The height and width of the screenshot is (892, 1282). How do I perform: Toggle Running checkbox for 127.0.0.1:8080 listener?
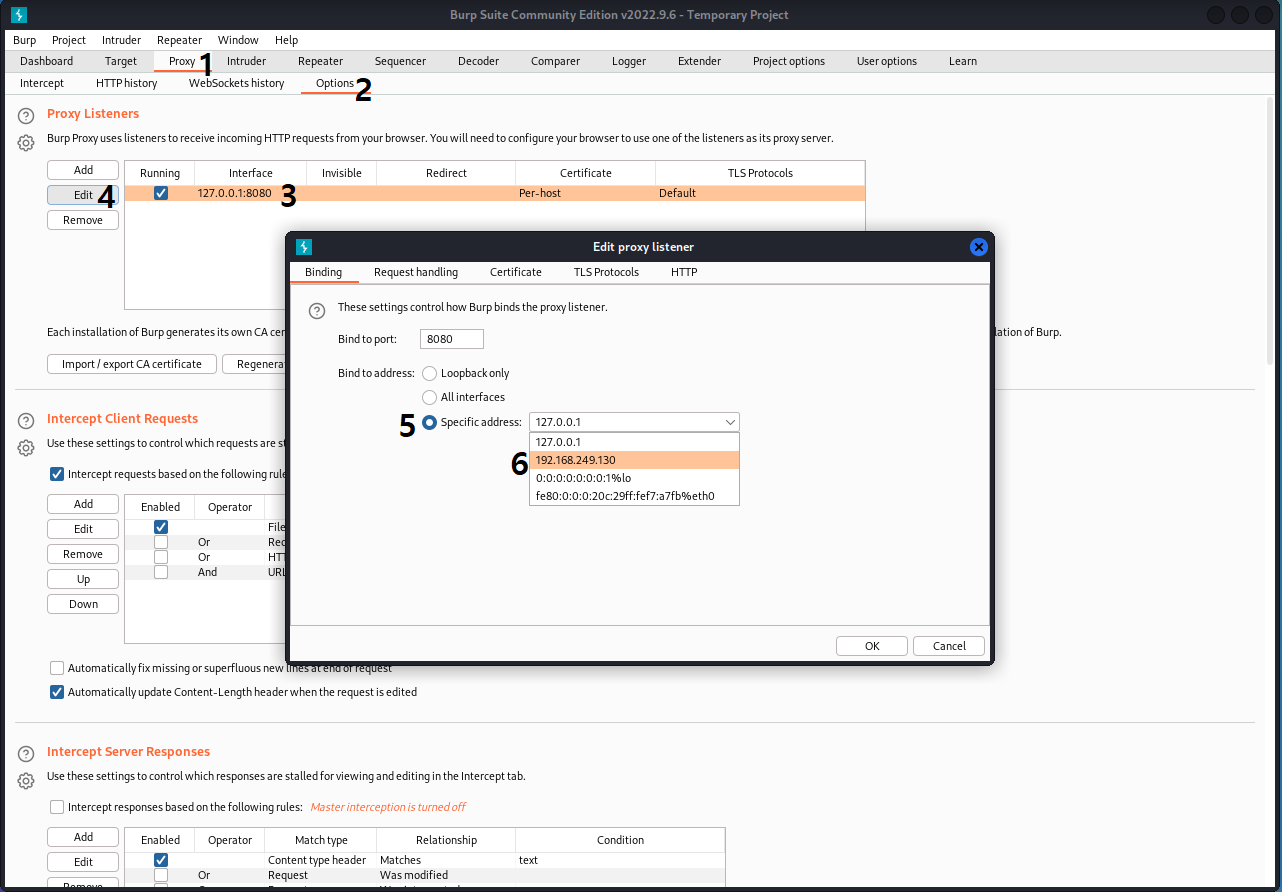click(x=161, y=193)
